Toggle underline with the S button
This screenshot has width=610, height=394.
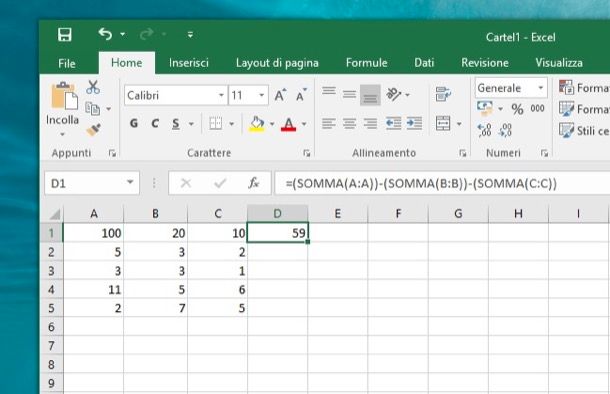[176, 124]
